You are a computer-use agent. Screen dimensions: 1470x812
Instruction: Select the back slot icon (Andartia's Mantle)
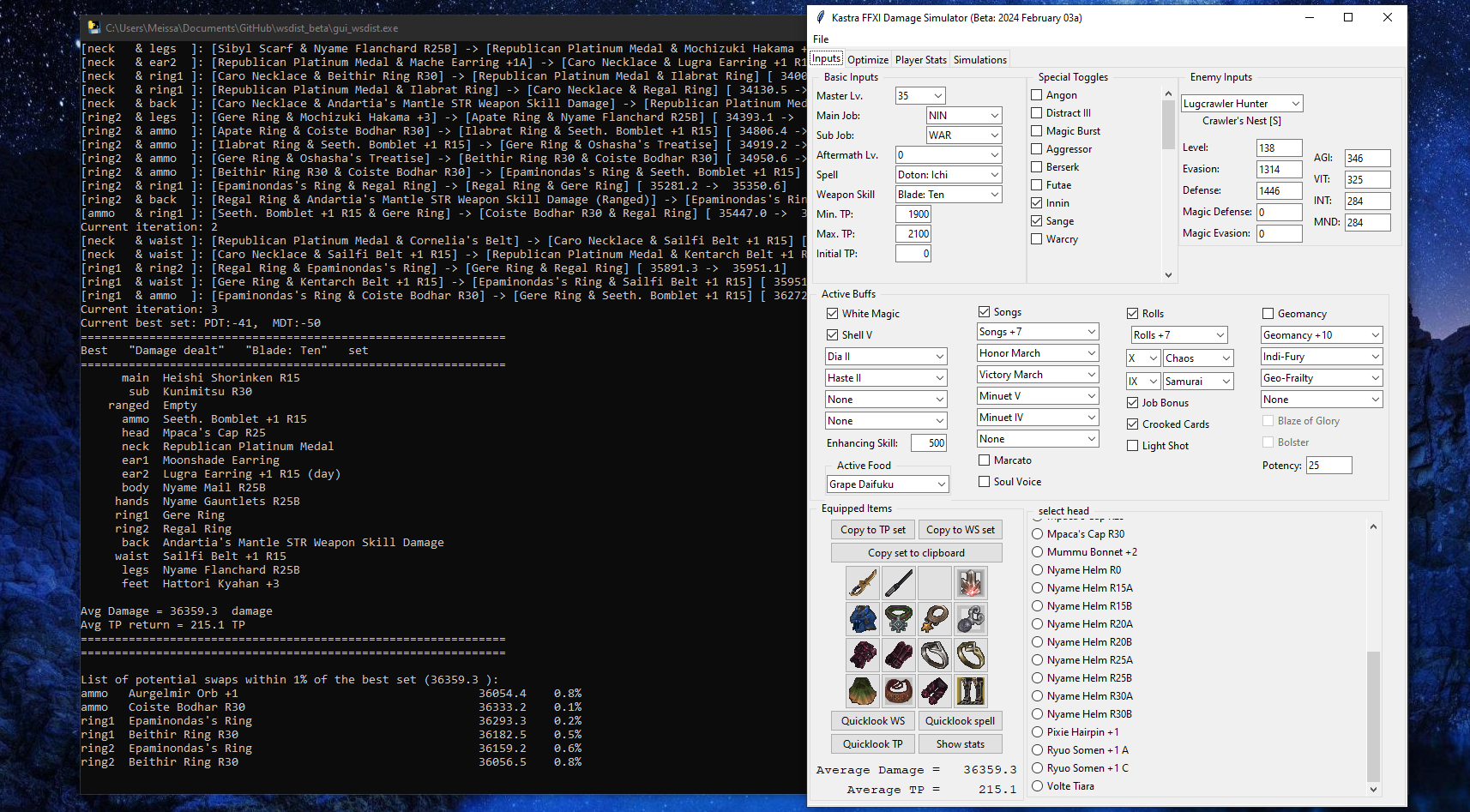(863, 691)
